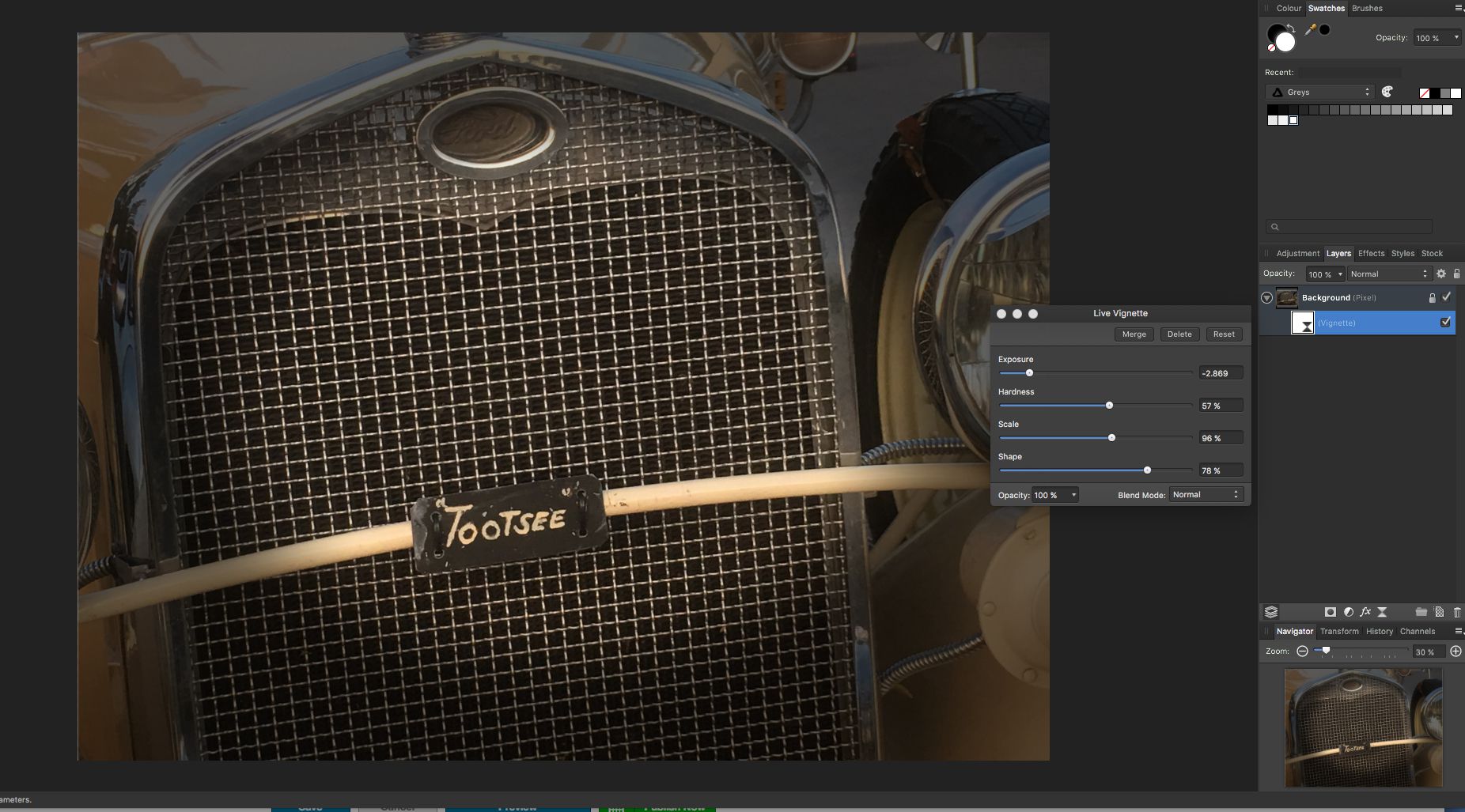Delete layer using the trash icon
Viewport: 1465px width, 812px height.
click(x=1457, y=612)
